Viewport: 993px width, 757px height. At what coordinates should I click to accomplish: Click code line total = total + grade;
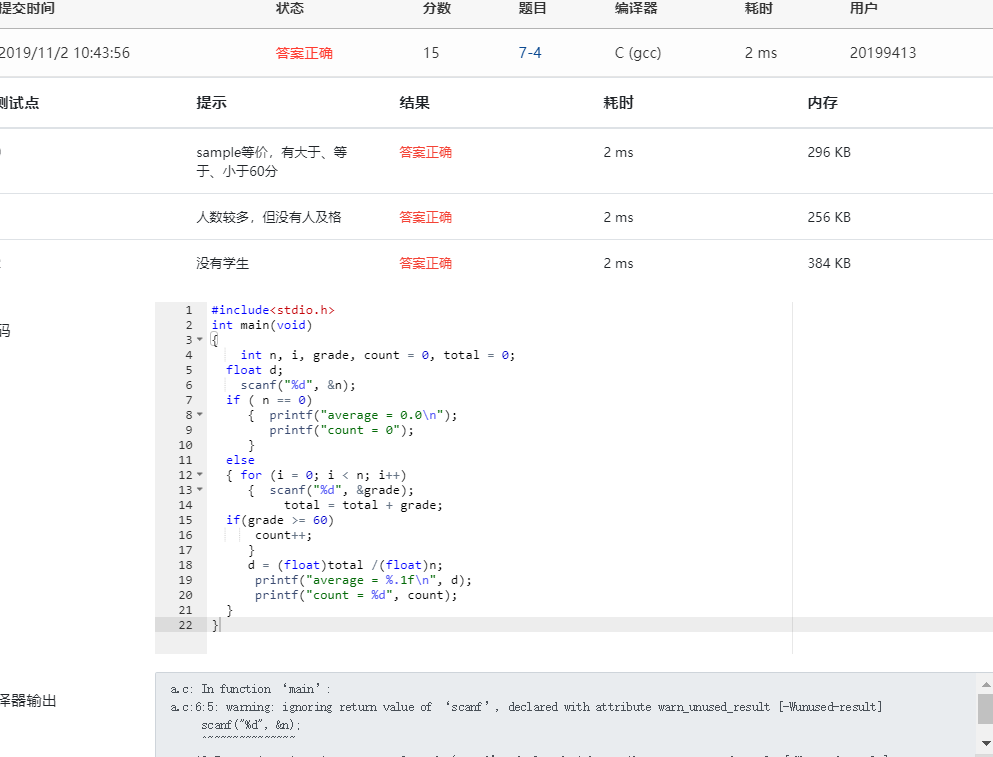pos(364,505)
